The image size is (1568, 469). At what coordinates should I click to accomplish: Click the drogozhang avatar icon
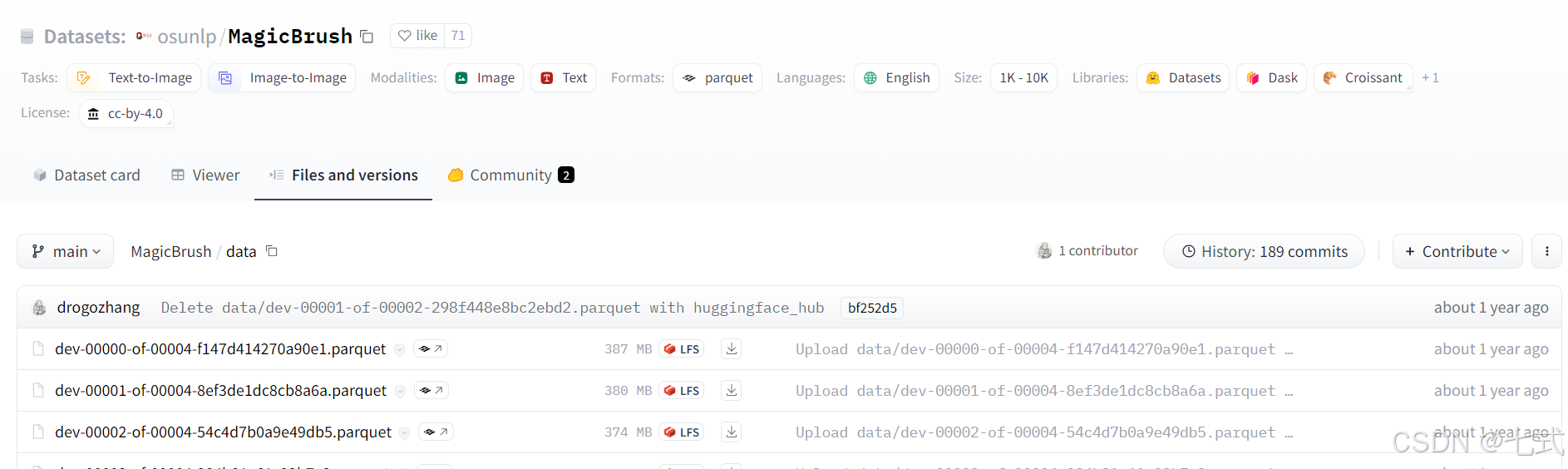[x=39, y=308]
